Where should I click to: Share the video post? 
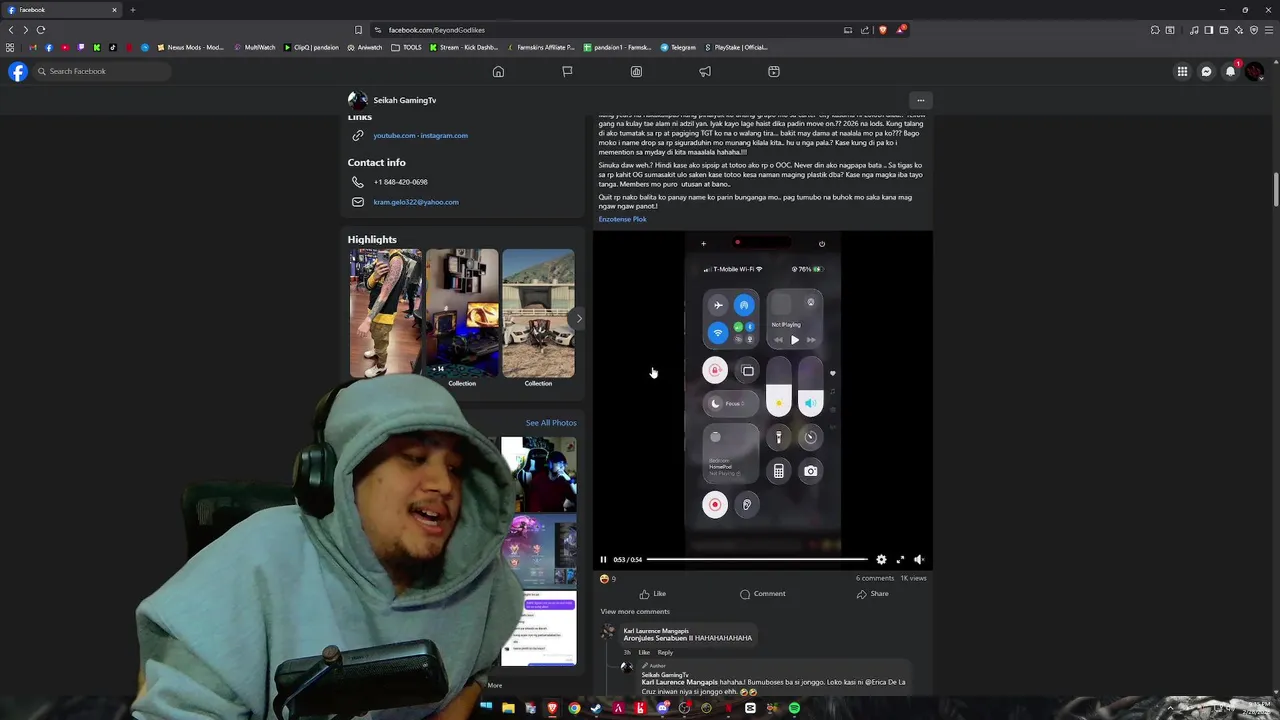873,594
